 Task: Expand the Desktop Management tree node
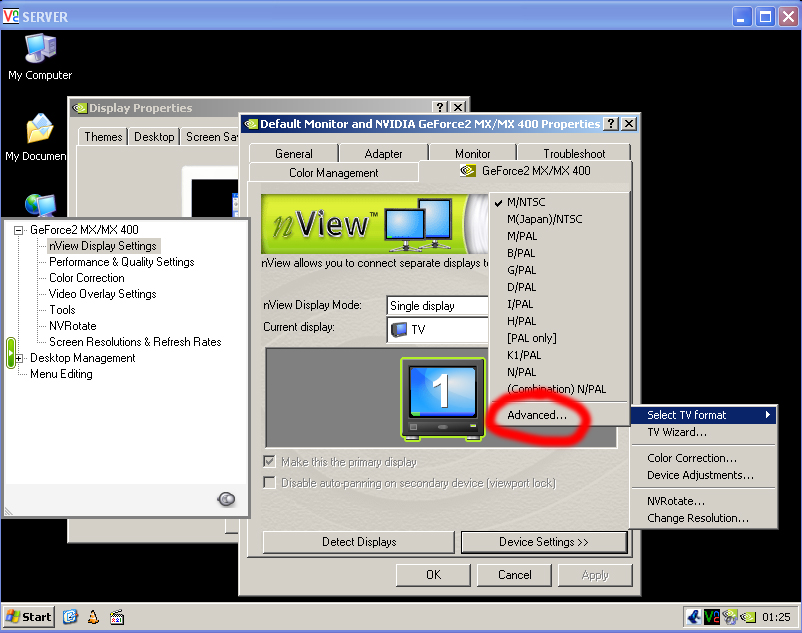[x=18, y=358]
